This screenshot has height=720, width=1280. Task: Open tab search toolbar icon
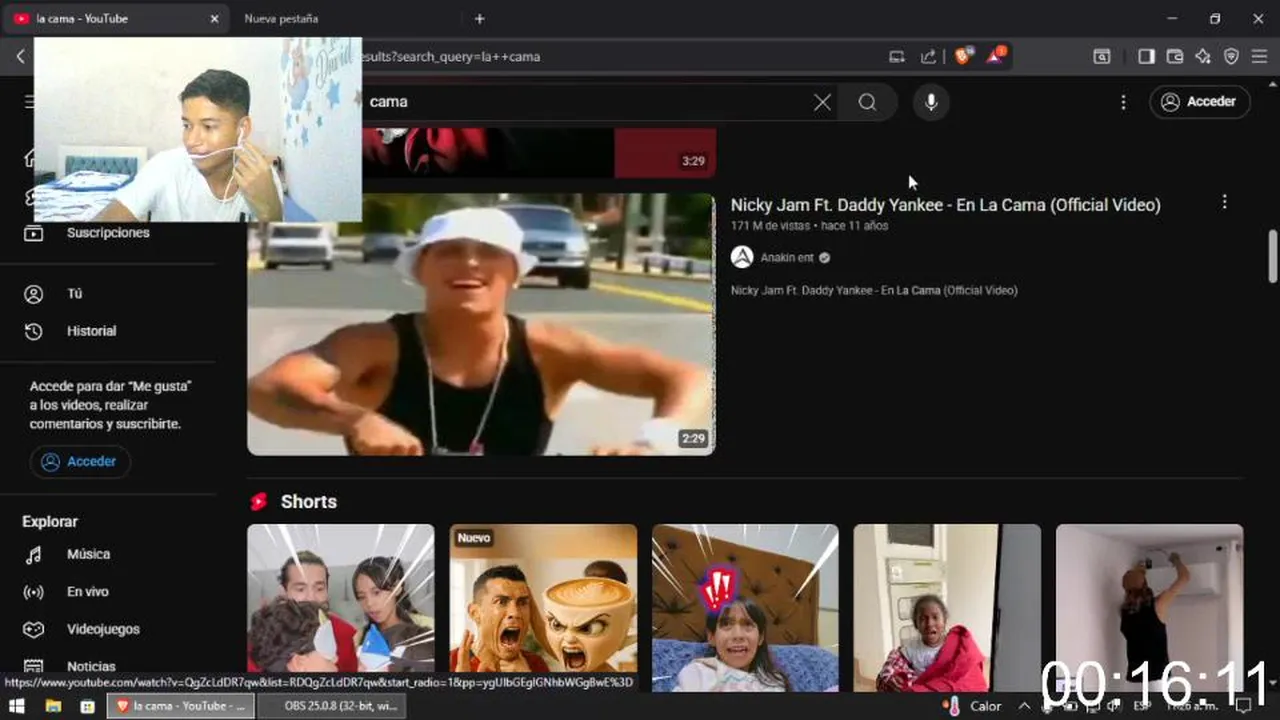tap(1101, 57)
